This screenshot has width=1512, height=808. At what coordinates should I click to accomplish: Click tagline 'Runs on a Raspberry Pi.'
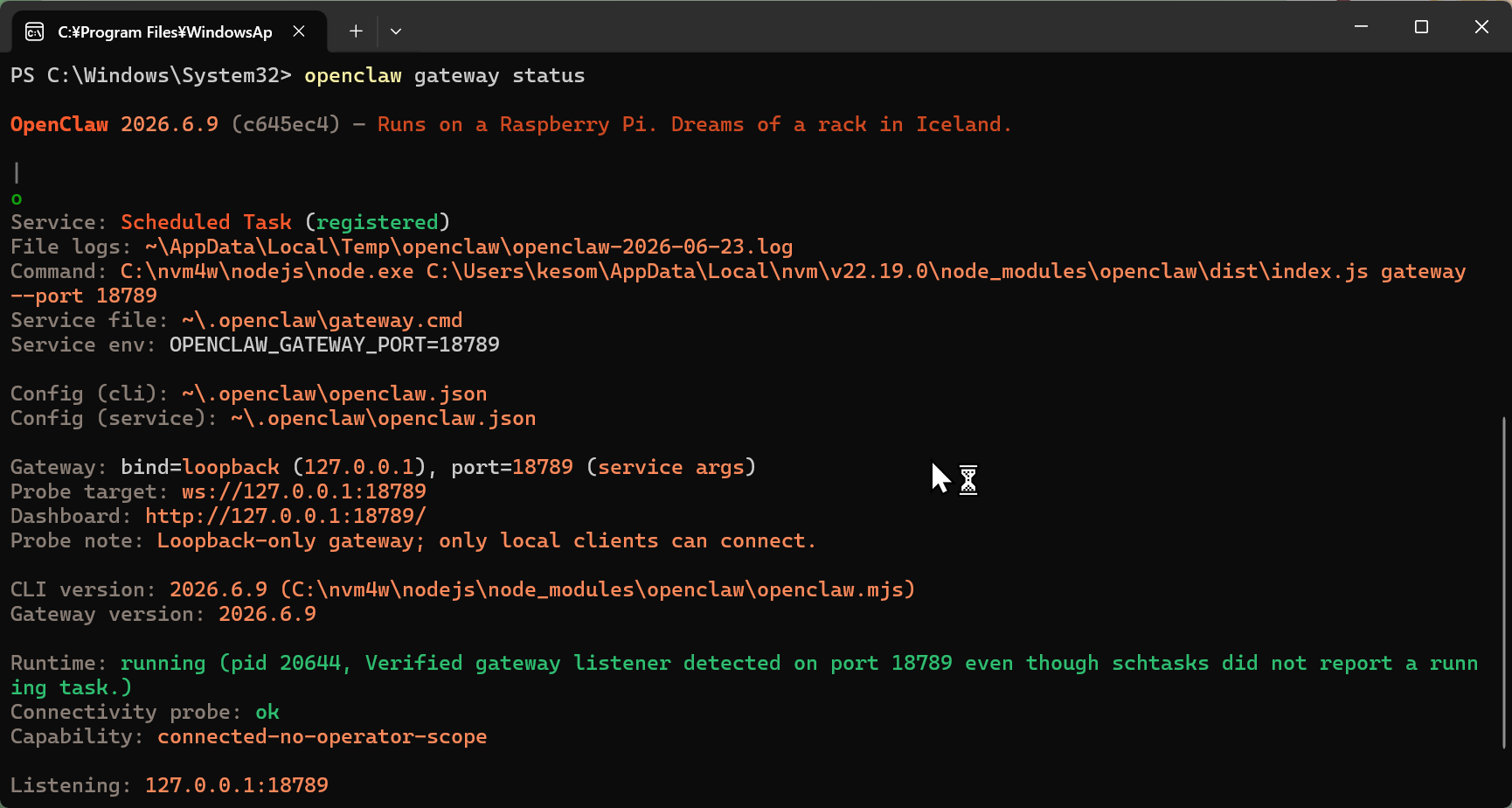(517, 125)
